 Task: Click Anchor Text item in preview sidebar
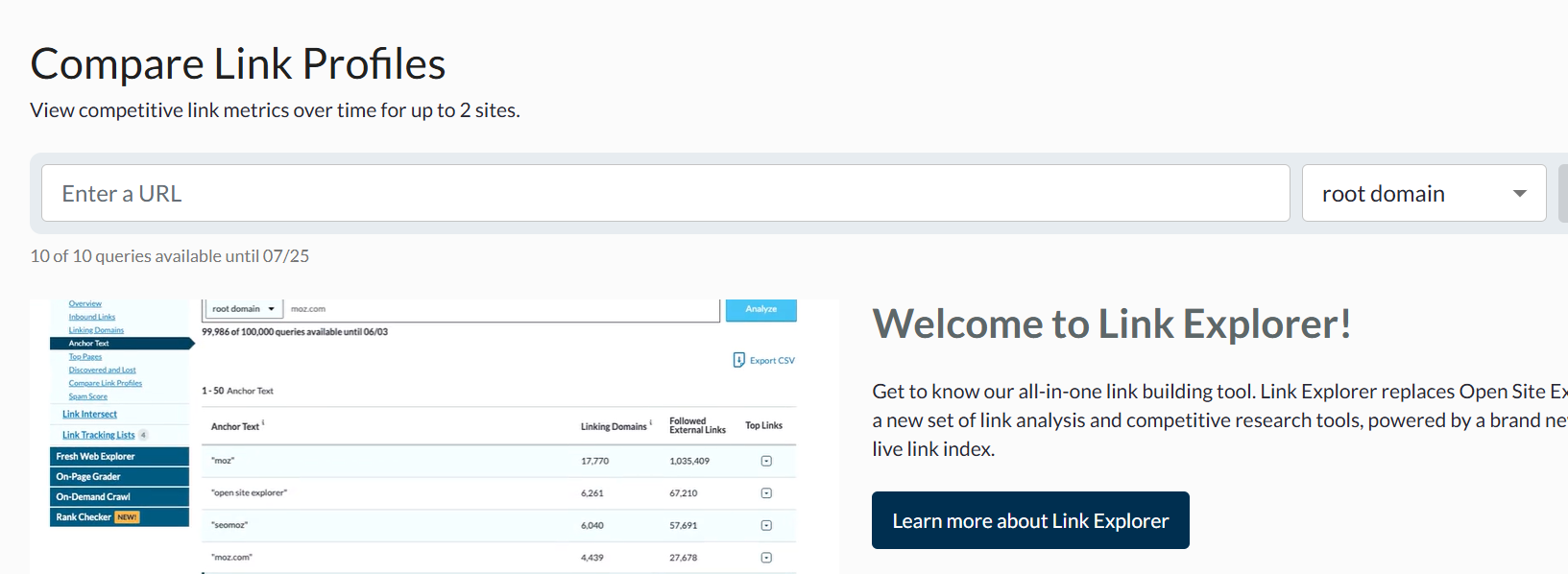click(x=120, y=344)
